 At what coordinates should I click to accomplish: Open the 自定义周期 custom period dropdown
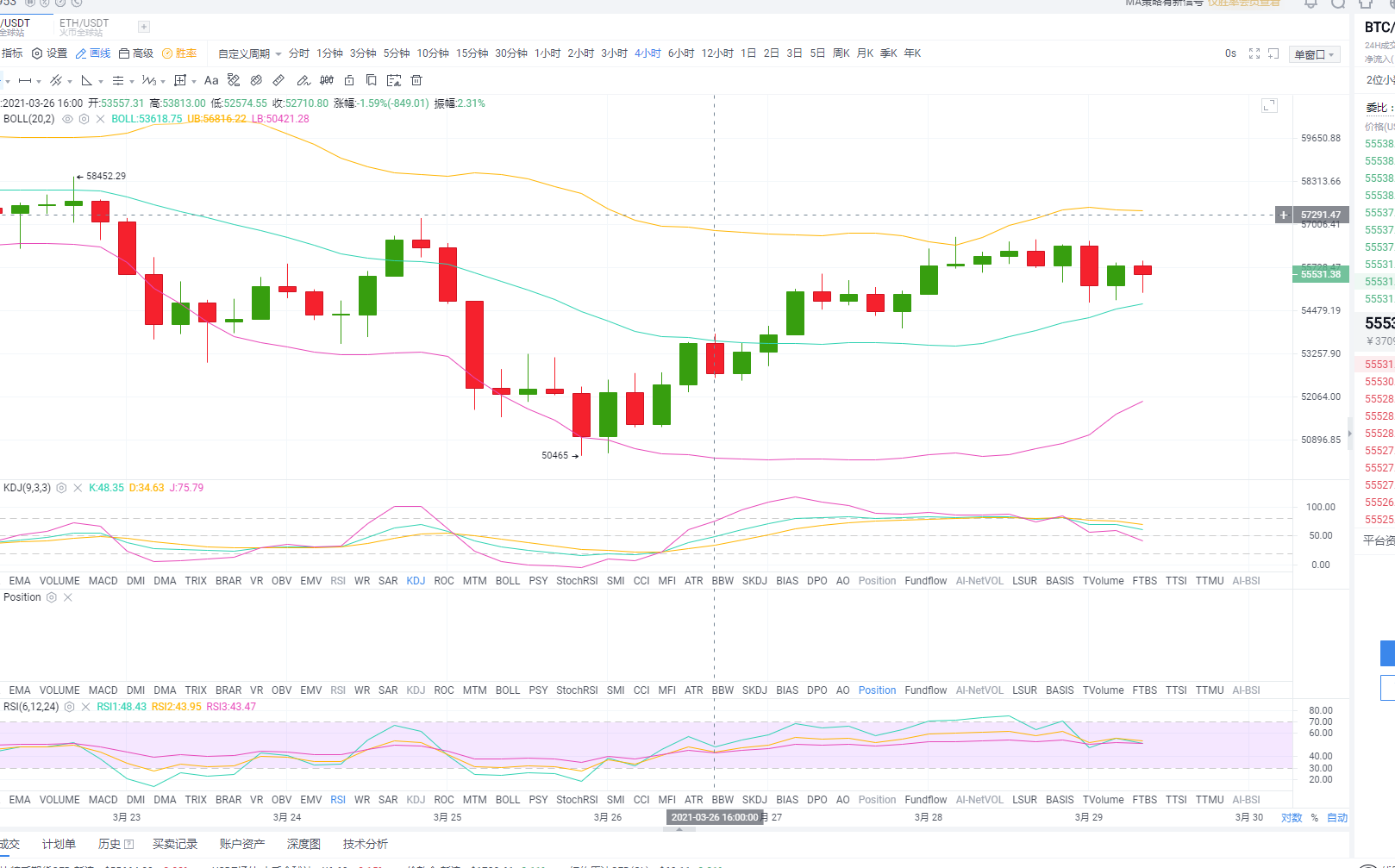(250, 53)
